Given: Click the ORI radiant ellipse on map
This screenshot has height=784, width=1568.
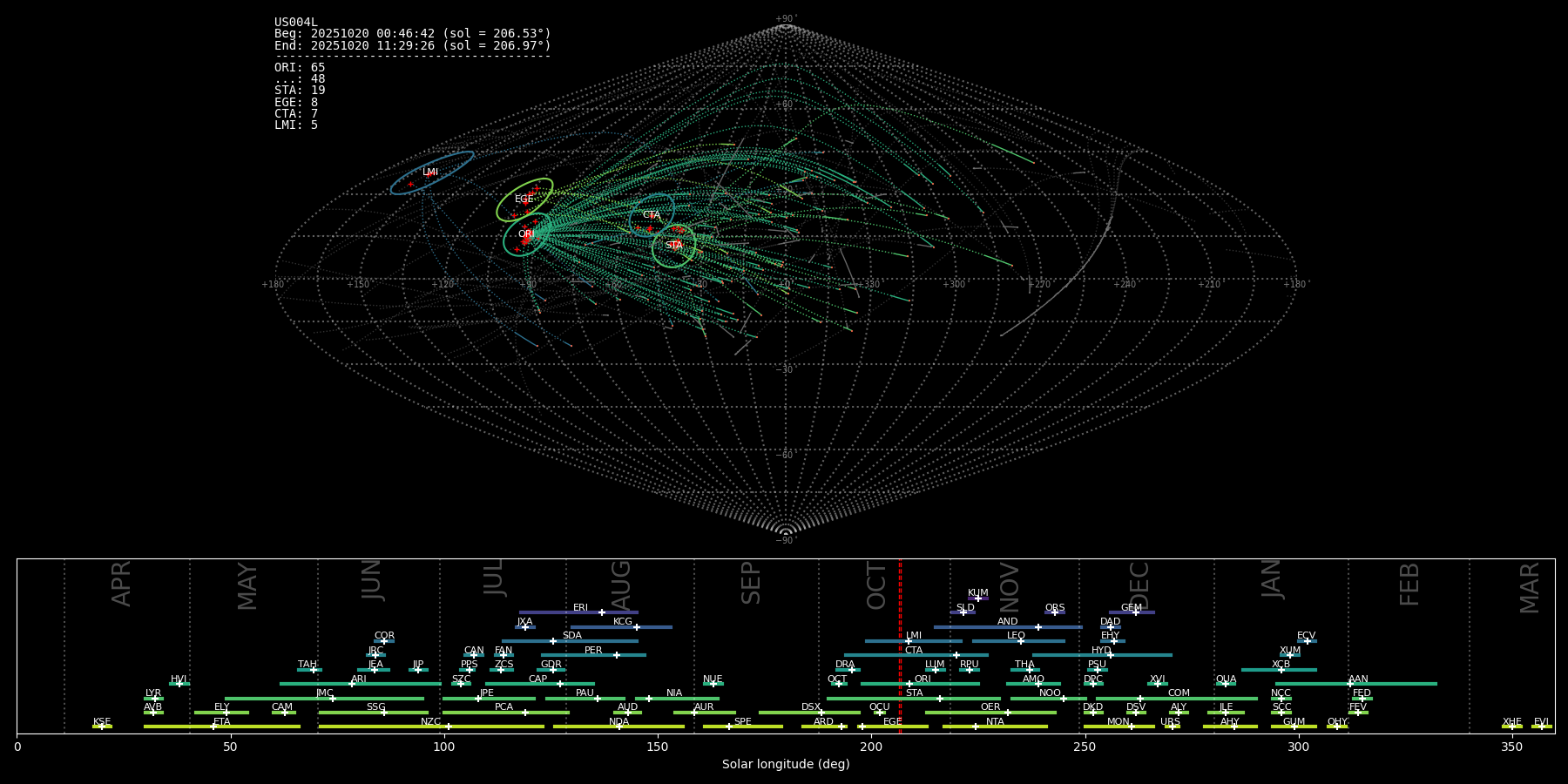Looking at the screenshot, I should (527, 234).
